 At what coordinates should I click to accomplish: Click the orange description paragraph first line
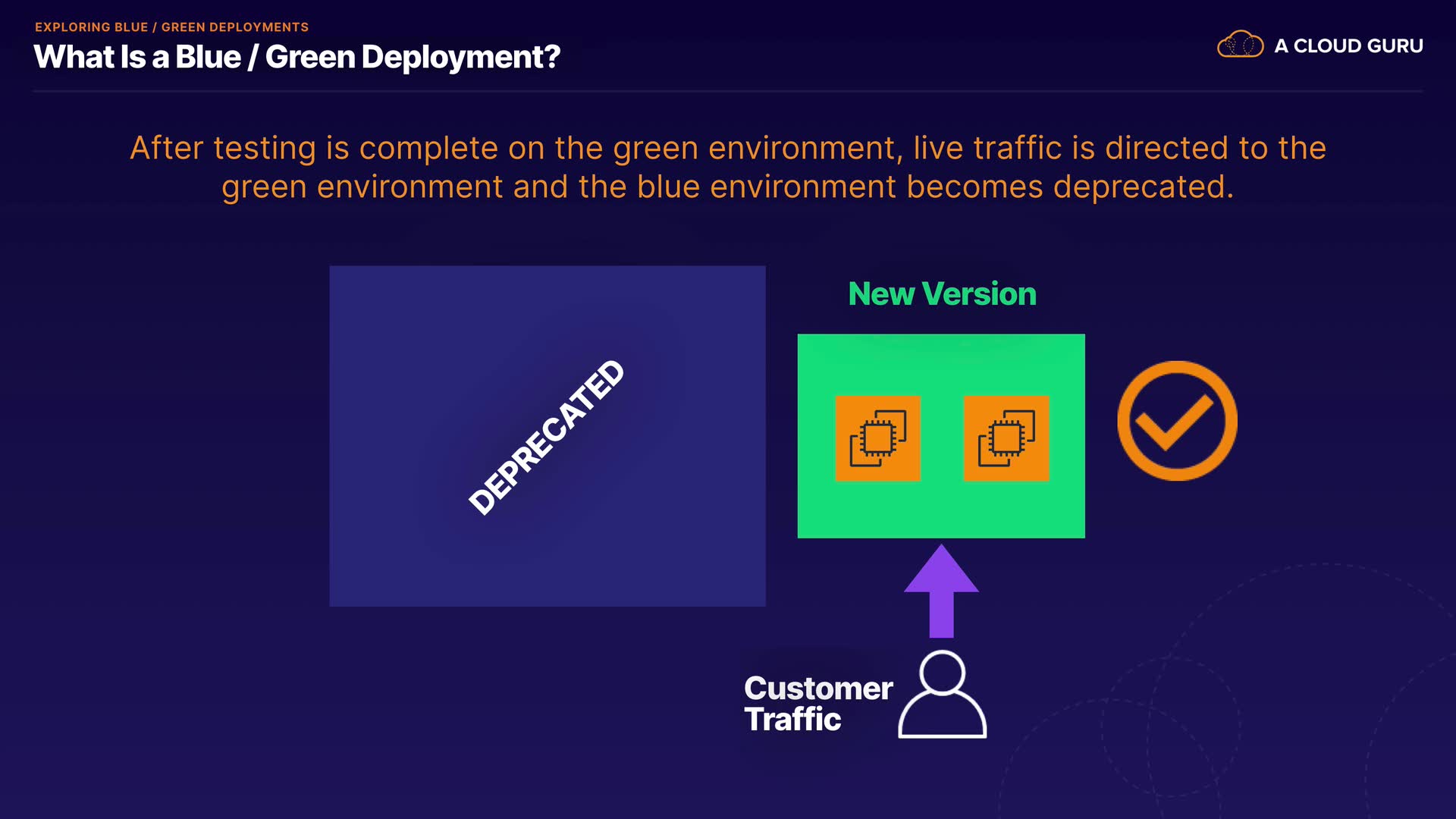(x=727, y=148)
